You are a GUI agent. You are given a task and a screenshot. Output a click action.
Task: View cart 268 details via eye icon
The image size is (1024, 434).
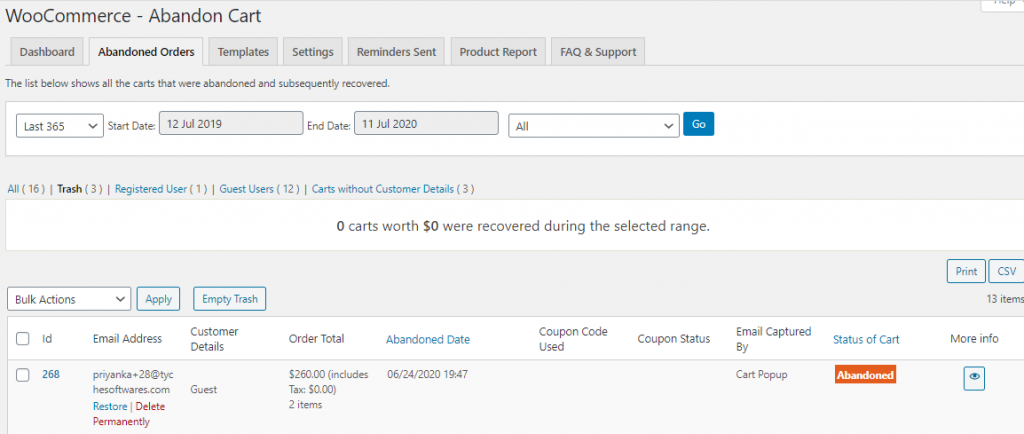pos(974,377)
